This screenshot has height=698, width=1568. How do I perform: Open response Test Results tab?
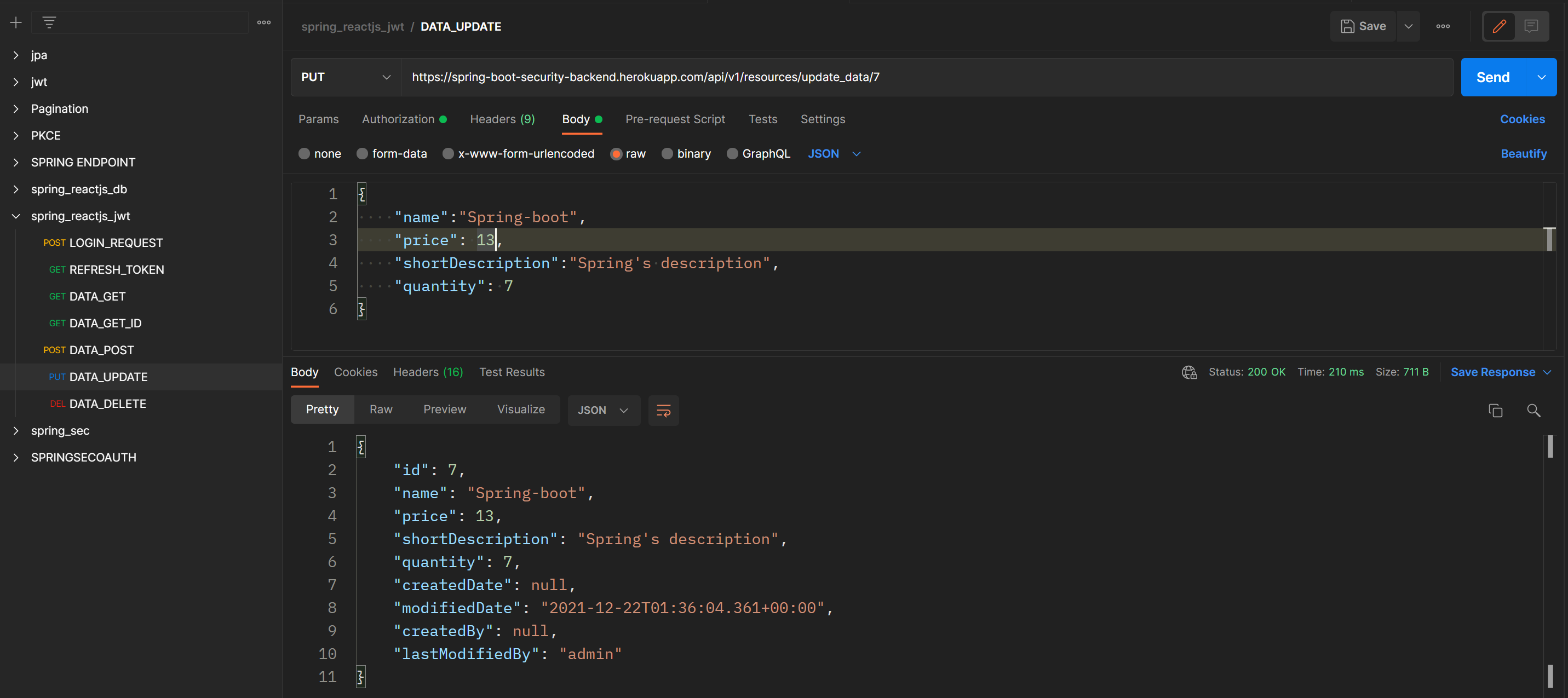pyautogui.click(x=512, y=372)
